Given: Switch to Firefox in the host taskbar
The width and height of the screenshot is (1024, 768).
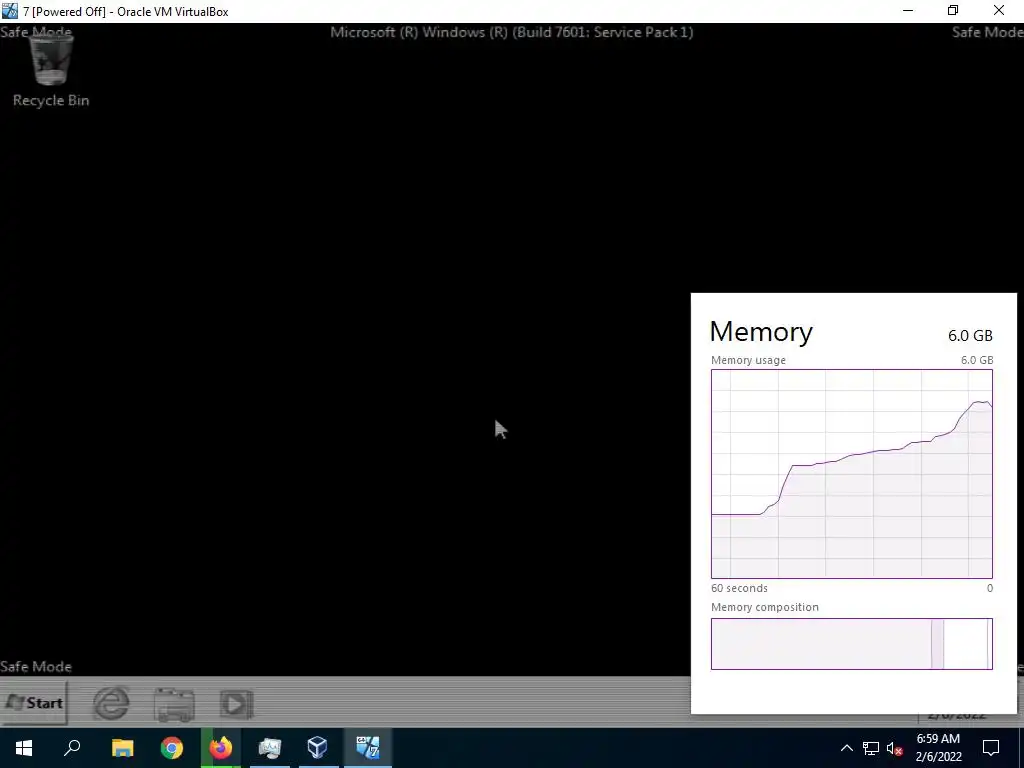Looking at the screenshot, I should tap(221, 748).
